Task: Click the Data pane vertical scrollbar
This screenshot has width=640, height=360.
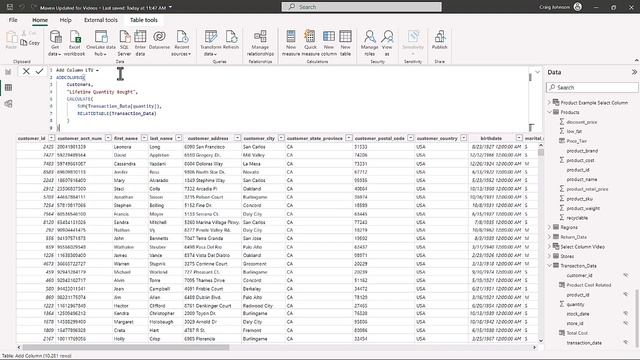Action: [636, 318]
